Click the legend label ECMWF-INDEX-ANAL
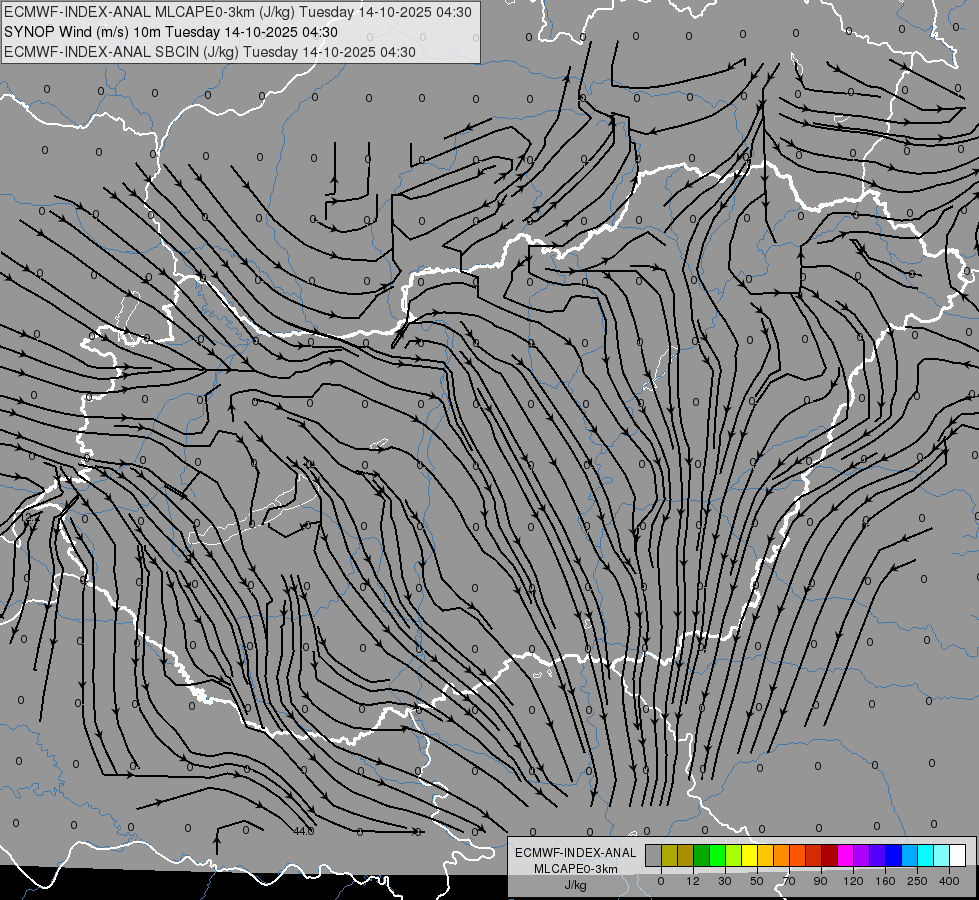 (x=575, y=853)
